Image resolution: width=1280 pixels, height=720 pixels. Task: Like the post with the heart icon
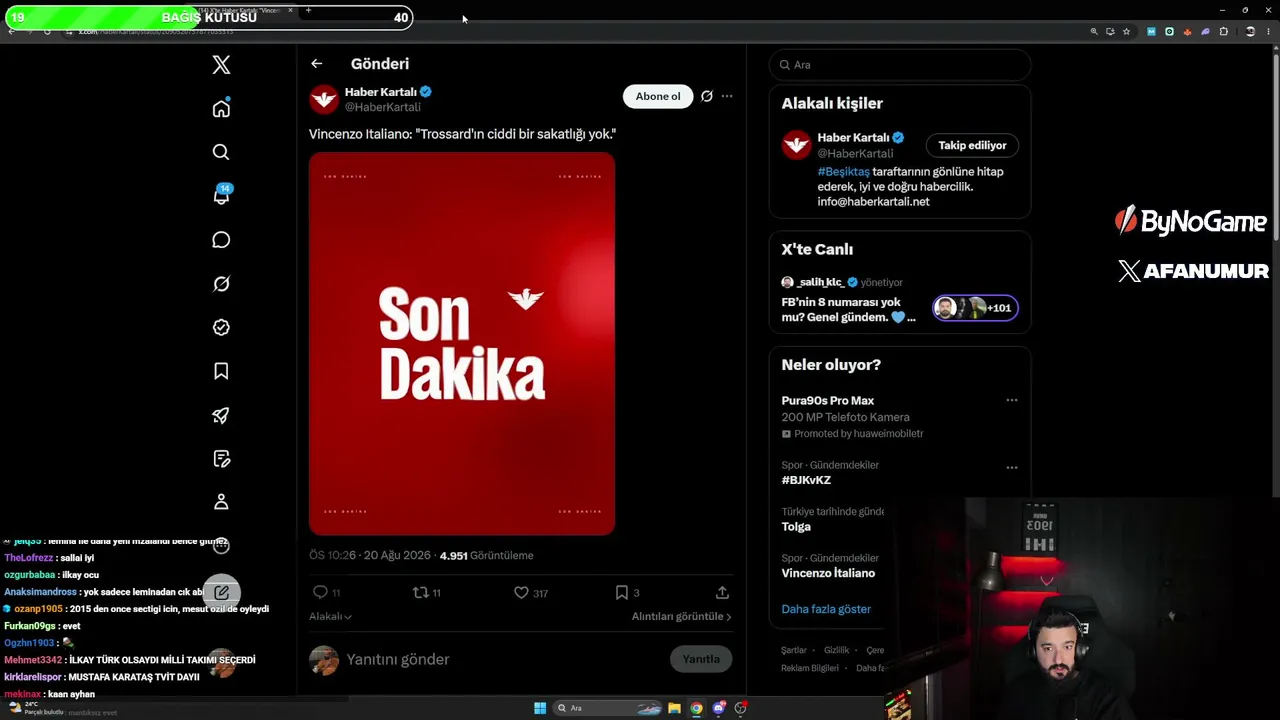pyautogui.click(x=521, y=592)
